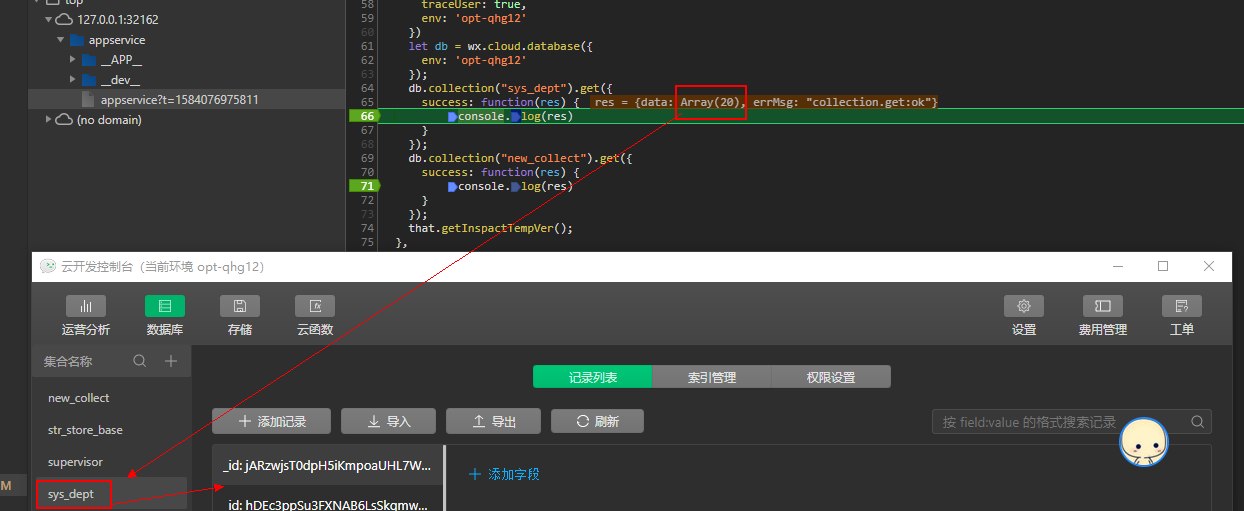Add new collection plus icon
Viewport: 1244px width, 511px height.
pyautogui.click(x=171, y=361)
